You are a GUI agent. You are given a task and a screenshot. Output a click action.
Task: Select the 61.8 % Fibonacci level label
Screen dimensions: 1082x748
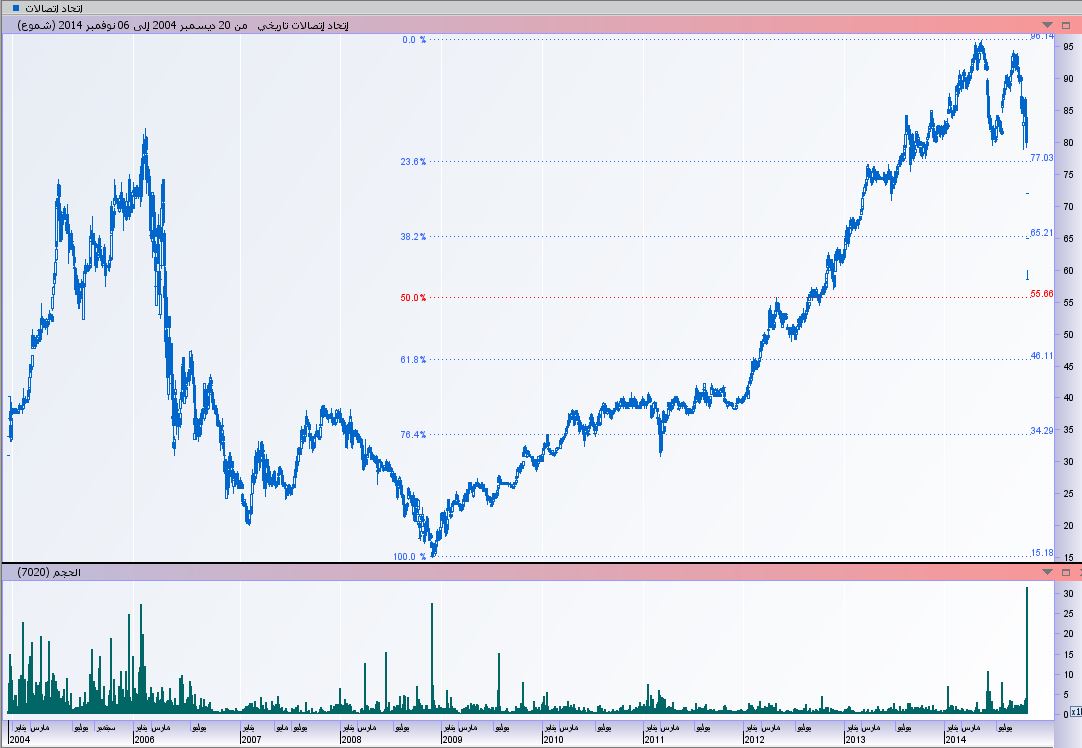[x=413, y=360]
